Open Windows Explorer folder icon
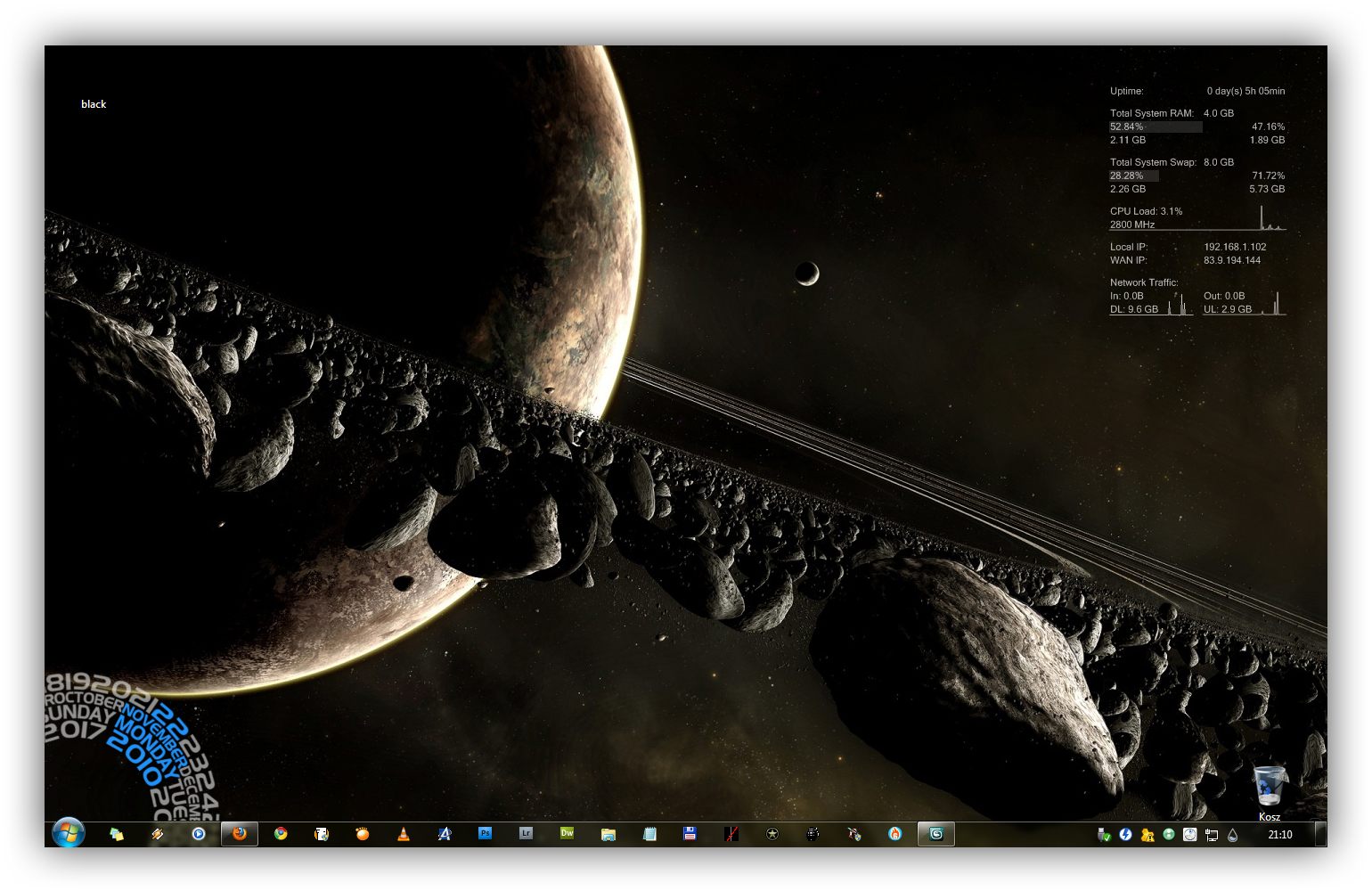This screenshot has width=1372, height=891. [608, 834]
